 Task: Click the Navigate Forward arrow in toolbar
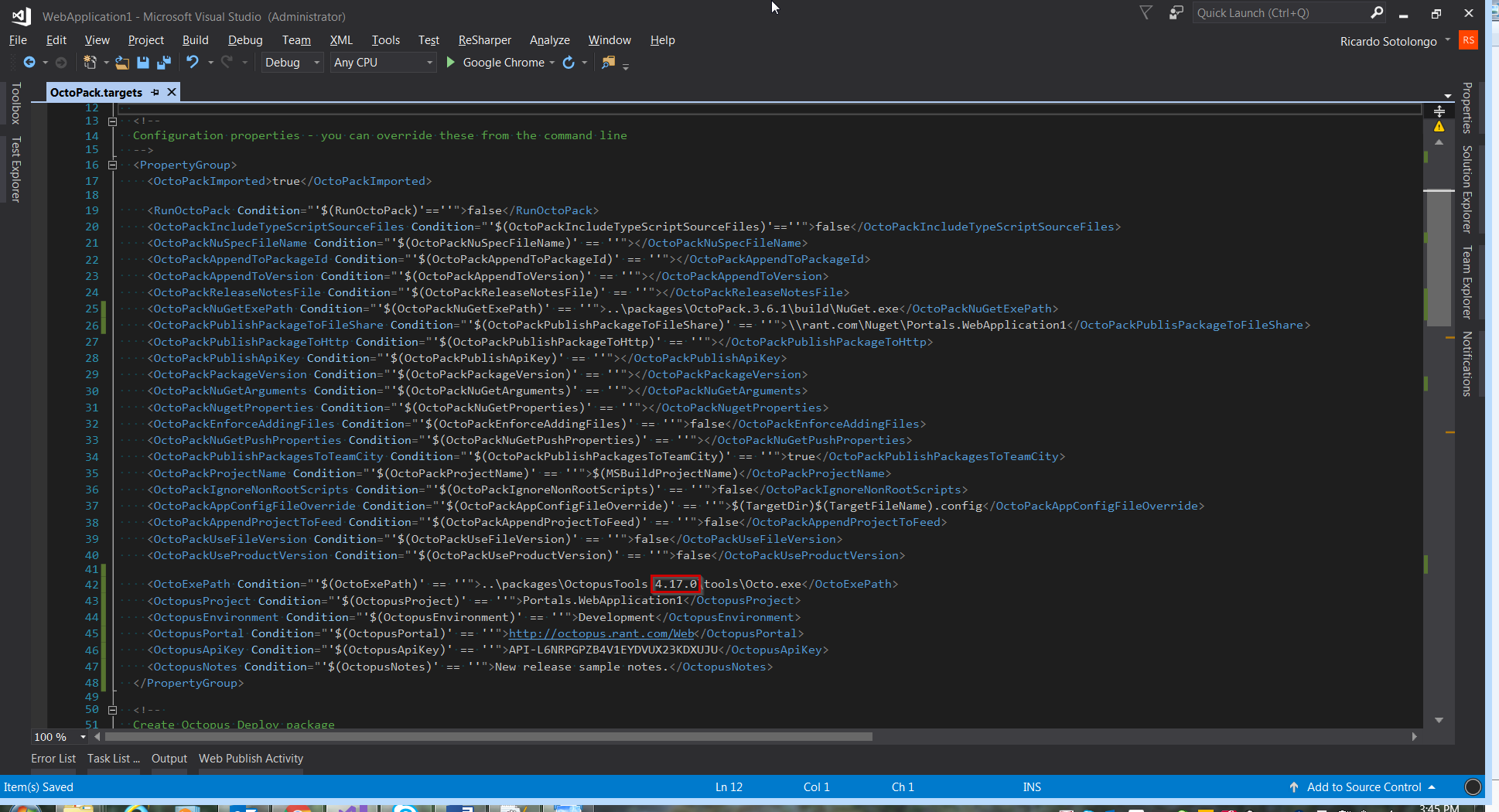[x=61, y=63]
